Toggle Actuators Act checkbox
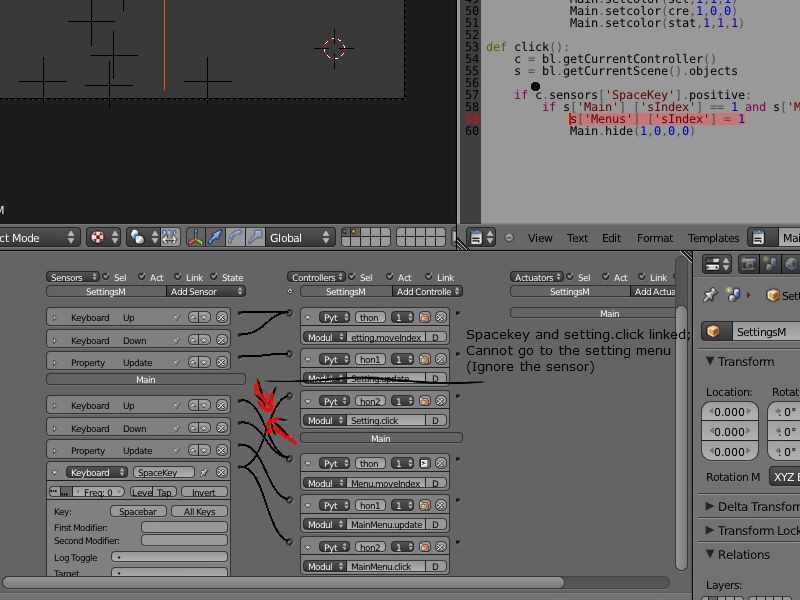The width and height of the screenshot is (800, 600). tap(606, 277)
